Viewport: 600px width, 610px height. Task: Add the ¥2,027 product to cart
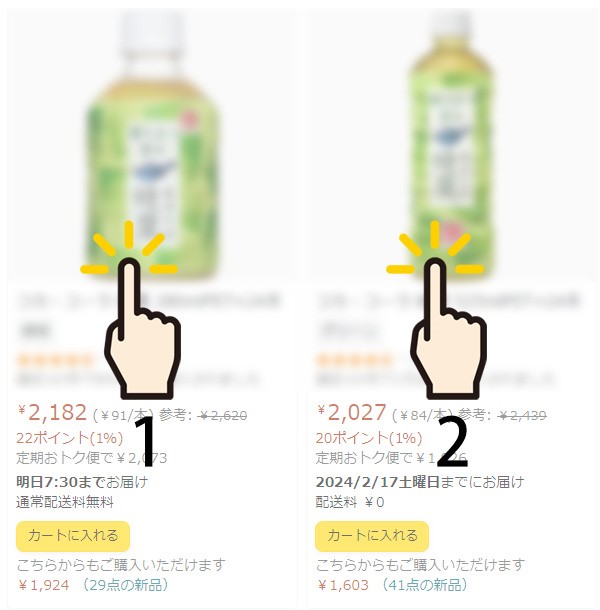pos(372,536)
